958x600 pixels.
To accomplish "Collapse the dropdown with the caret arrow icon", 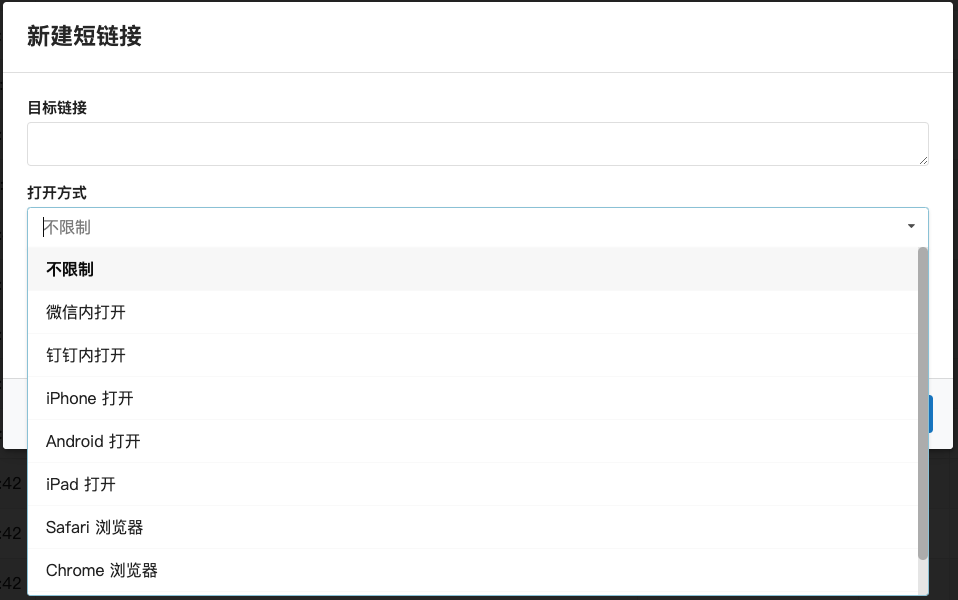I will coord(911,227).
